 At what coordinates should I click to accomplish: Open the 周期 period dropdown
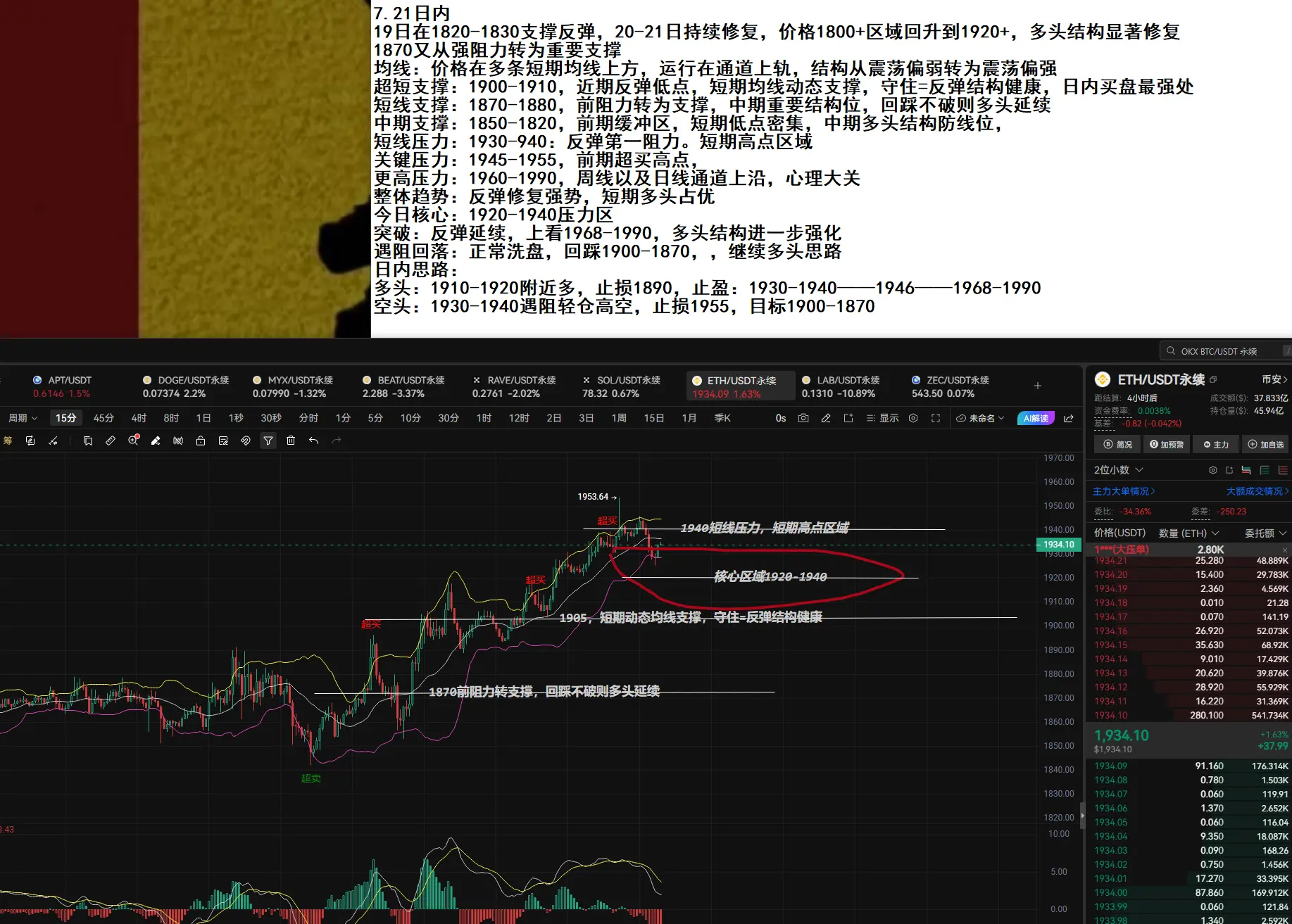point(23,418)
